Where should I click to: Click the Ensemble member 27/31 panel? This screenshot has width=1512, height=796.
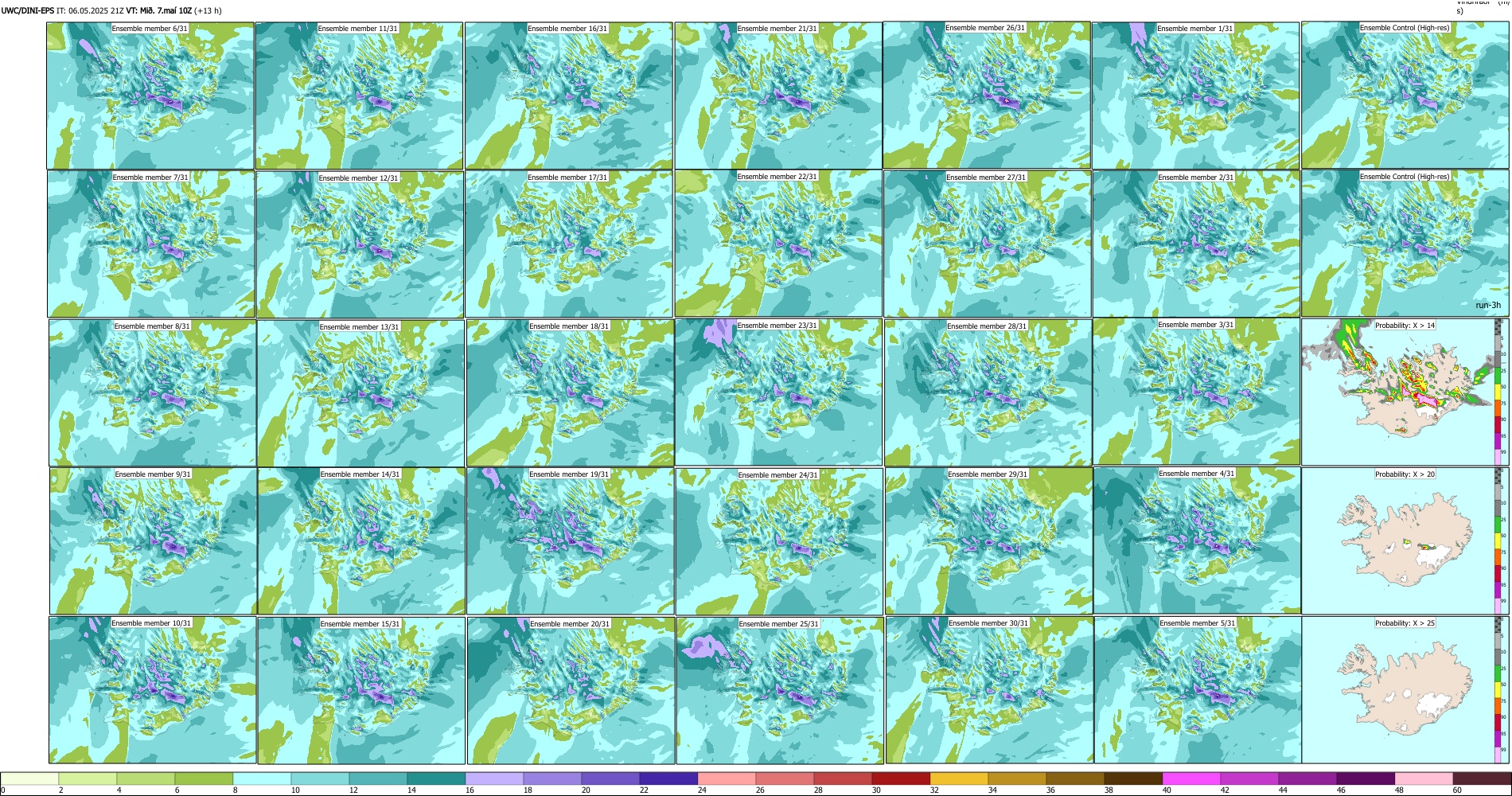(x=988, y=244)
